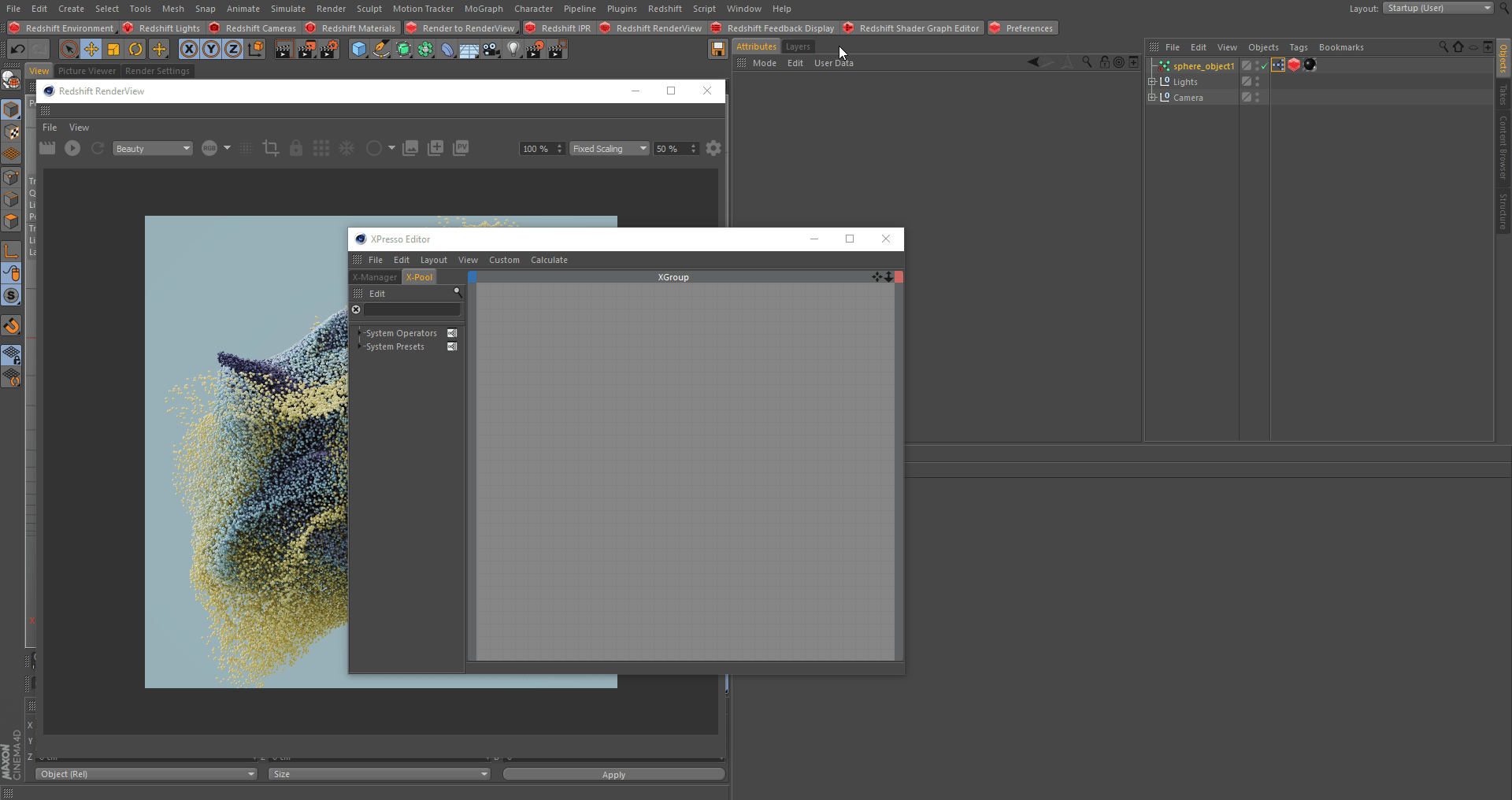
Task: Click the snapshot add icon in RenderView
Action: click(x=435, y=148)
